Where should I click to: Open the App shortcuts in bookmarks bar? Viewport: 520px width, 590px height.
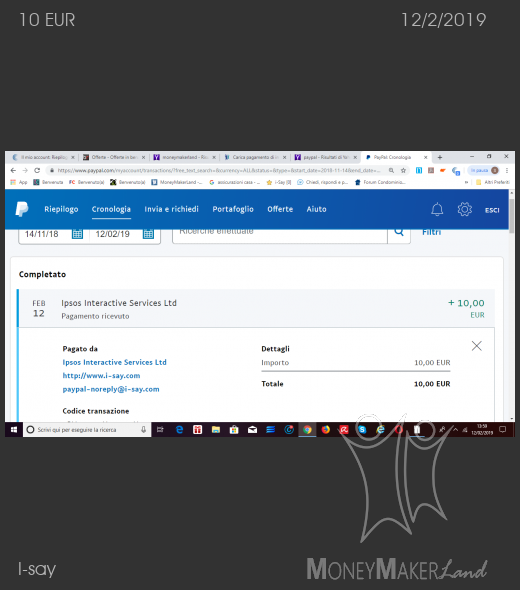pos(19,182)
